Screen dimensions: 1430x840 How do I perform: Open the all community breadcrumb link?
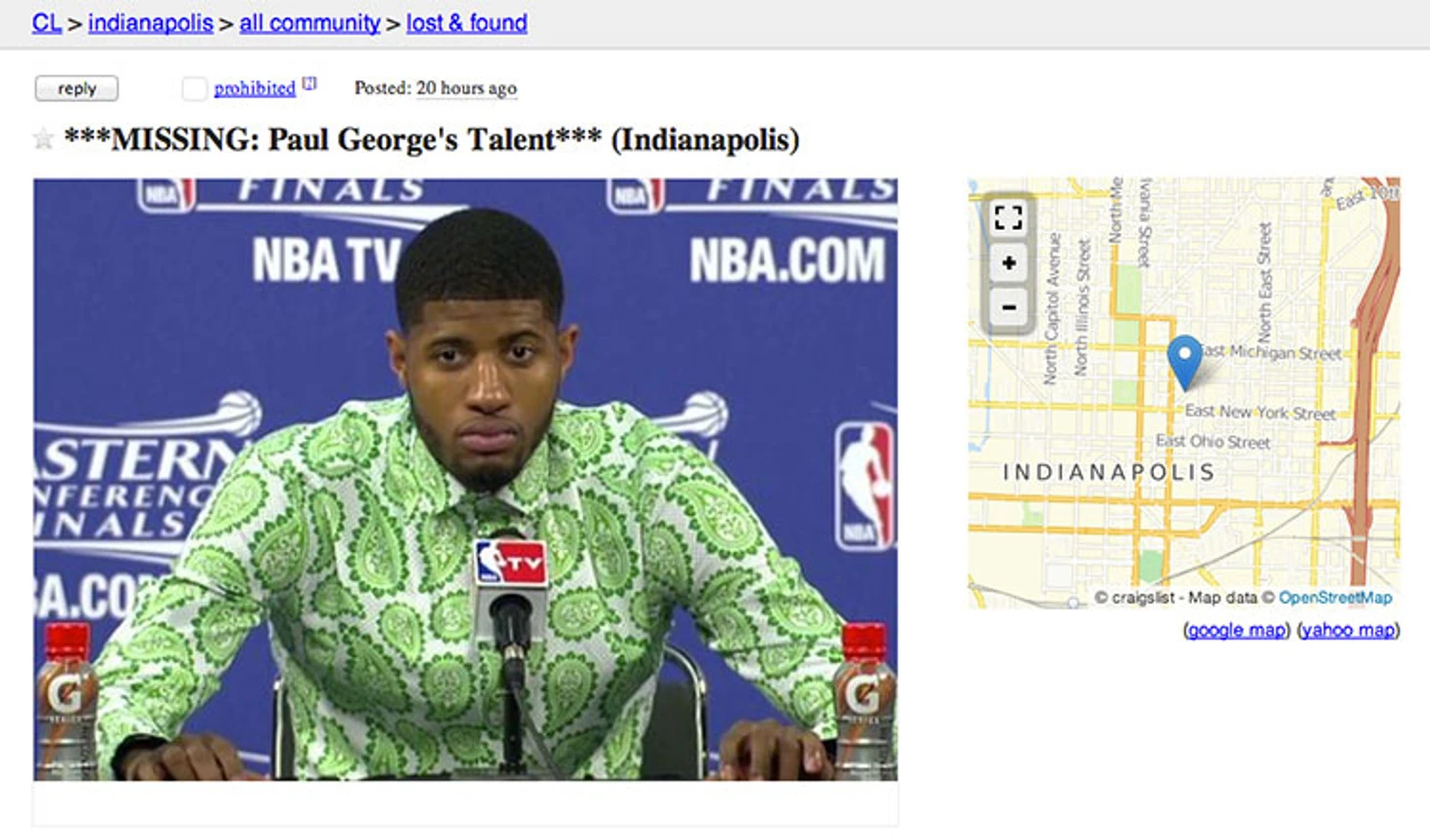click(x=310, y=23)
